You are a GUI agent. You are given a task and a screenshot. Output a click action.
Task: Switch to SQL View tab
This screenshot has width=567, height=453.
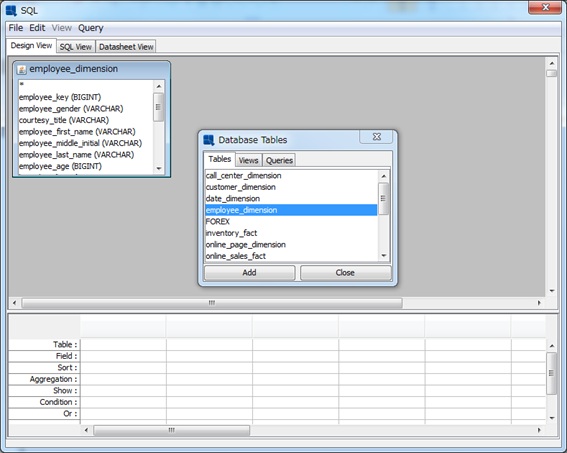(76, 47)
